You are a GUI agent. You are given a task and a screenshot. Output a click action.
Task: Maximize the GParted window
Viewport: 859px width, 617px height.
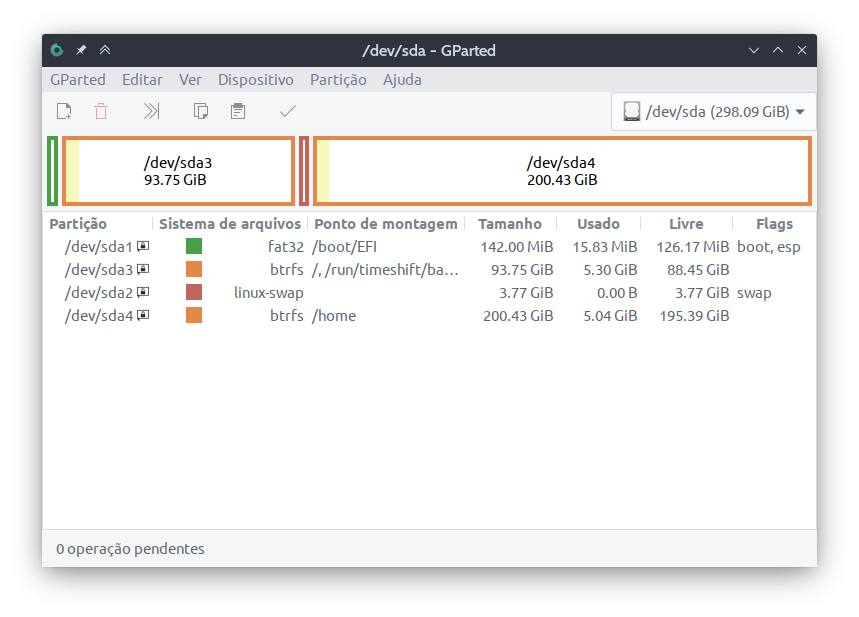click(x=778, y=50)
